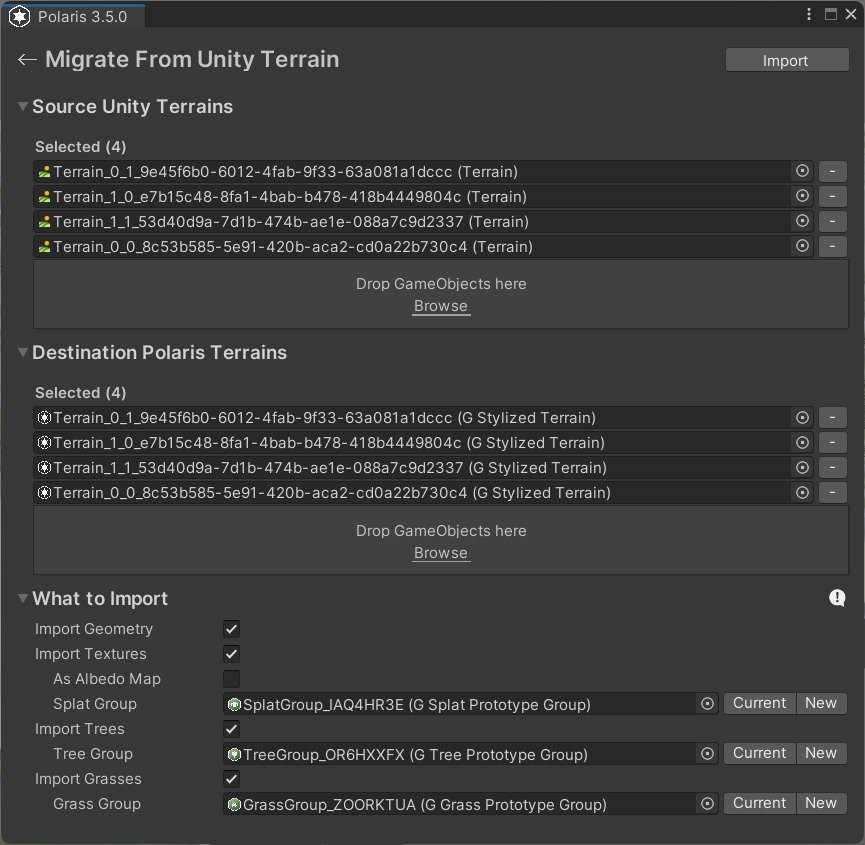865x845 pixels.
Task: Click the warning info icon in What to Import
Action: pyautogui.click(x=837, y=598)
